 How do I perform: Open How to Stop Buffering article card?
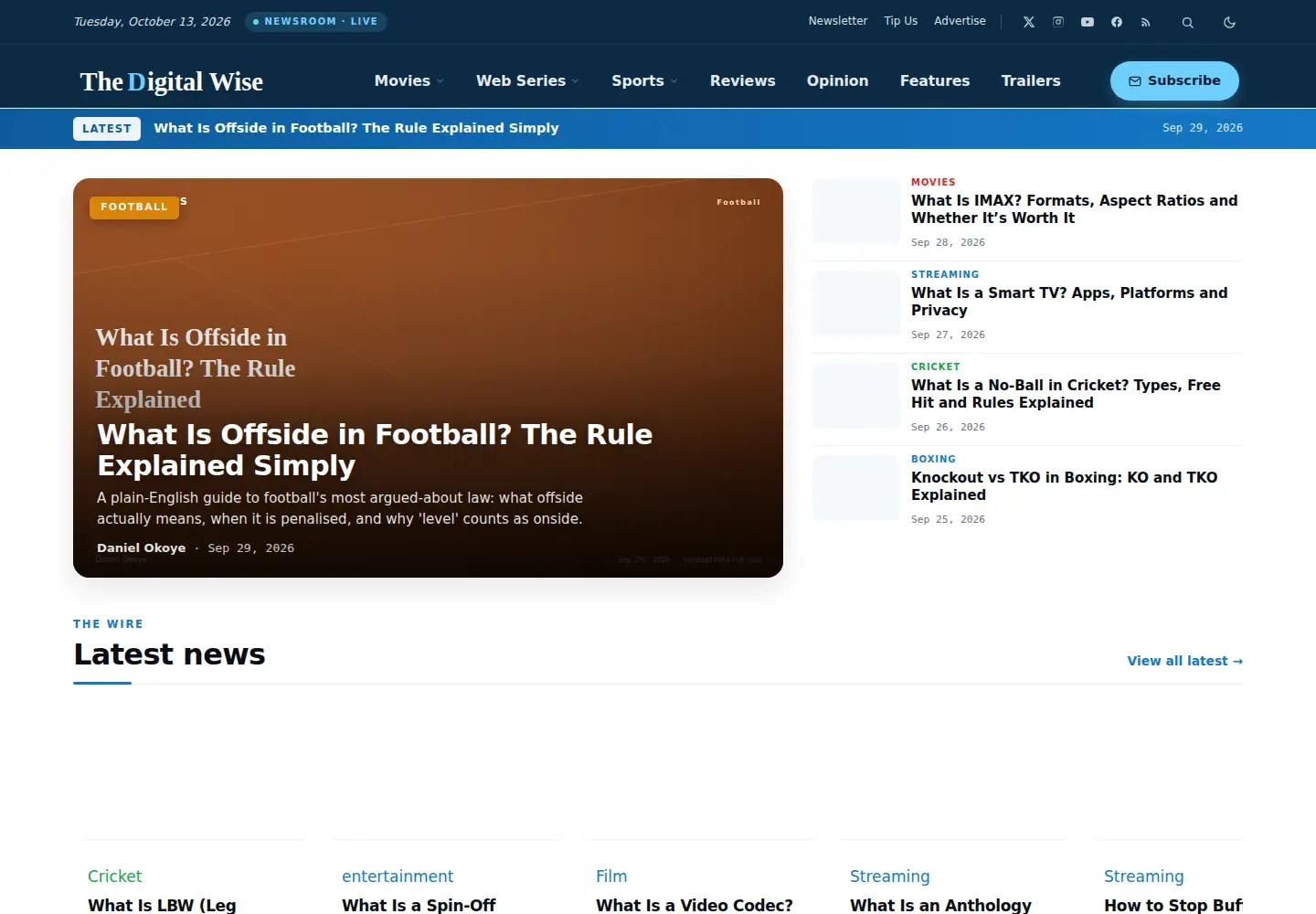pos(1173,905)
